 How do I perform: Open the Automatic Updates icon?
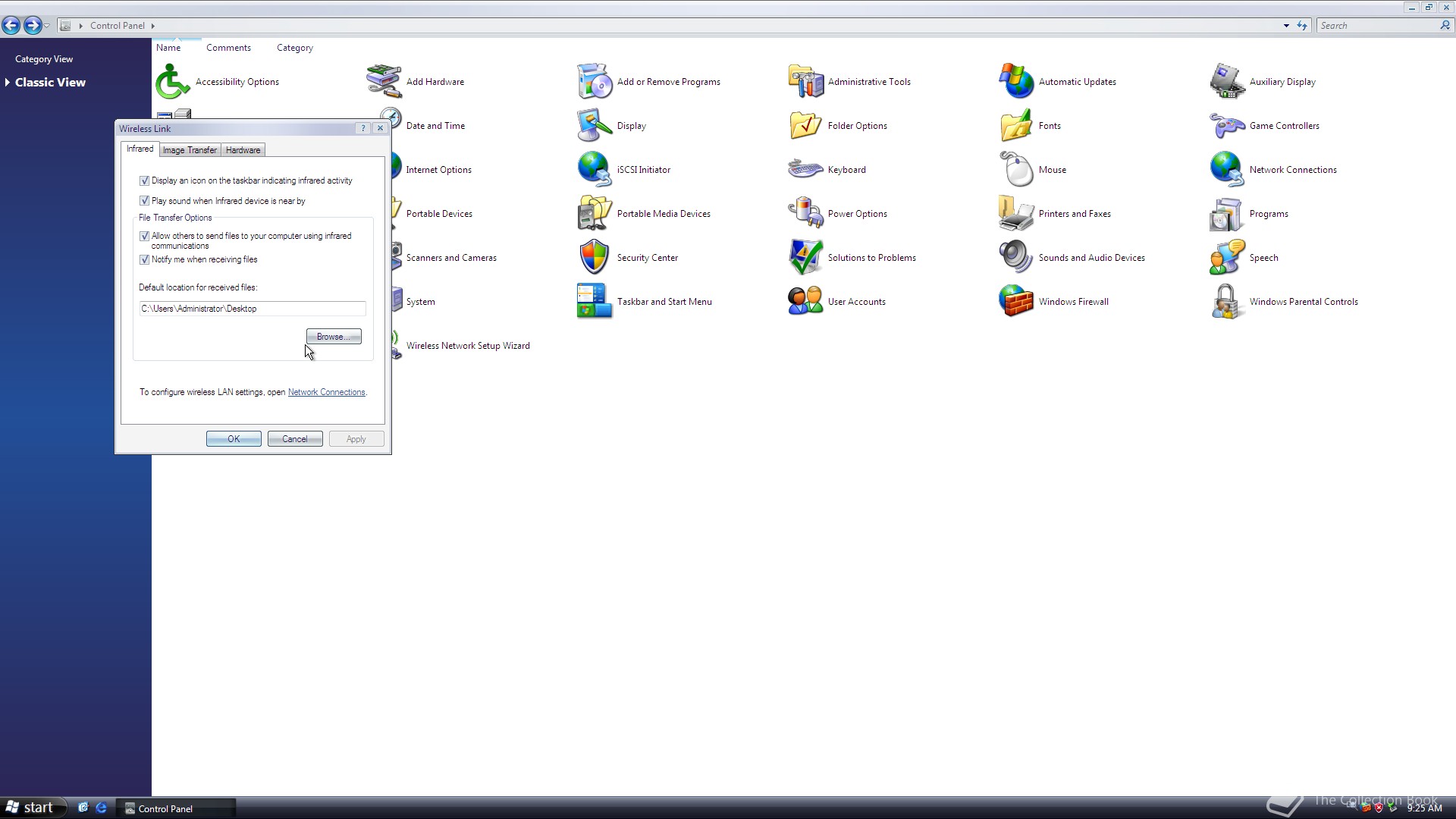(1016, 82)
